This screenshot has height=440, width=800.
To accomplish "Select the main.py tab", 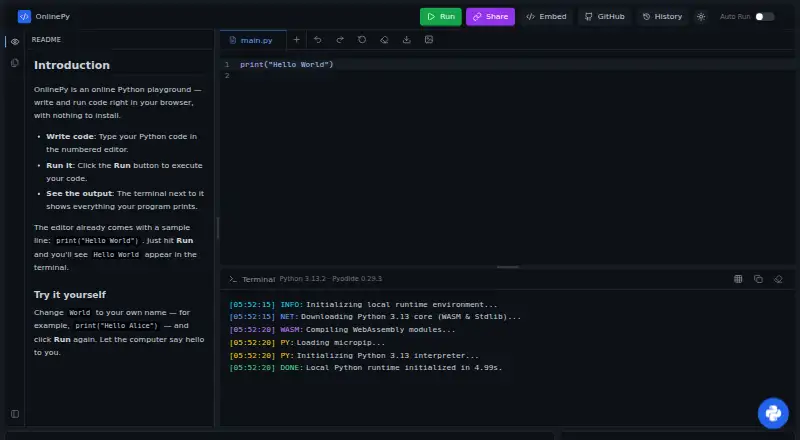I will [253, 40].
